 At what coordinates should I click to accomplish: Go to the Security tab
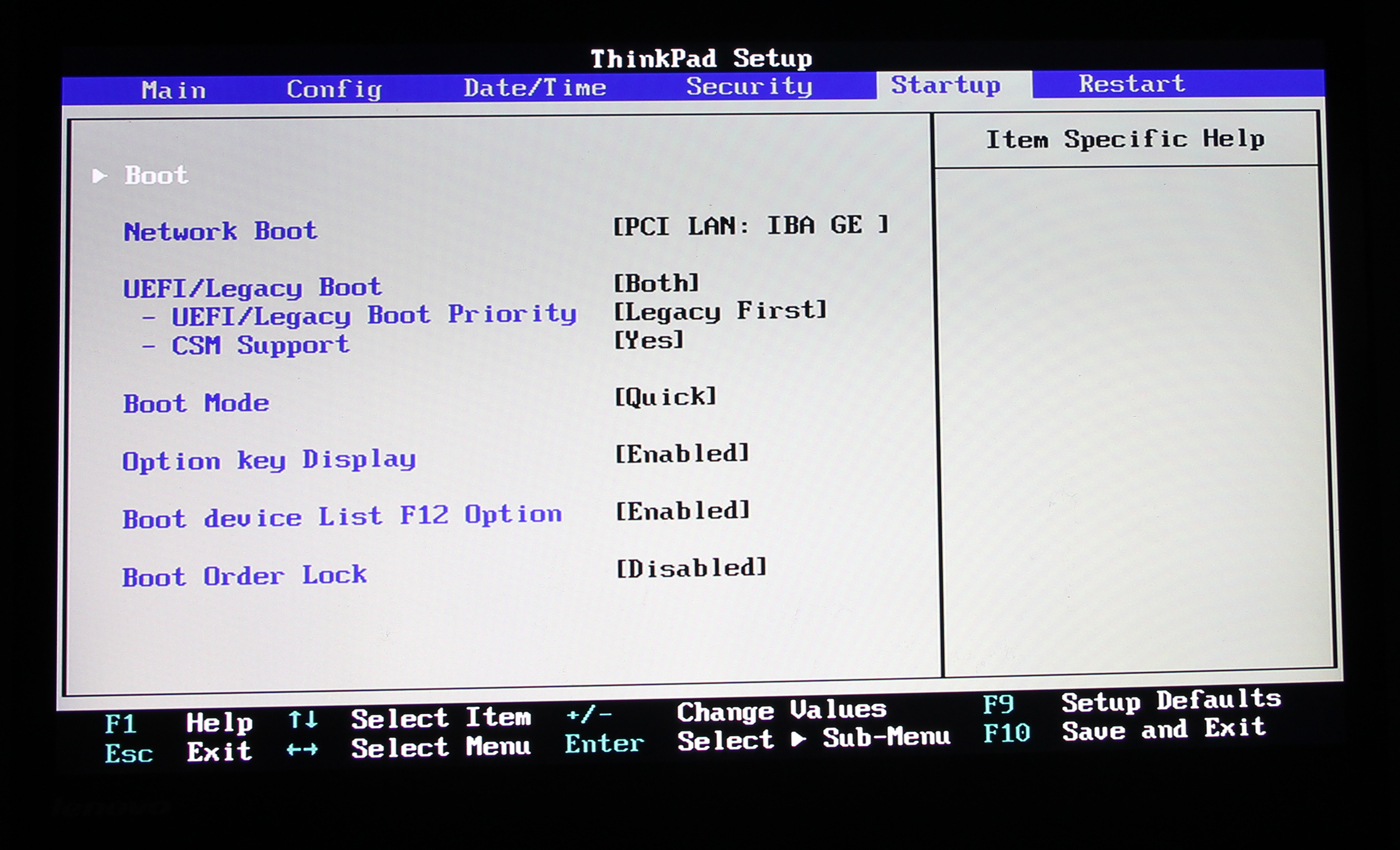click(749, 86)
